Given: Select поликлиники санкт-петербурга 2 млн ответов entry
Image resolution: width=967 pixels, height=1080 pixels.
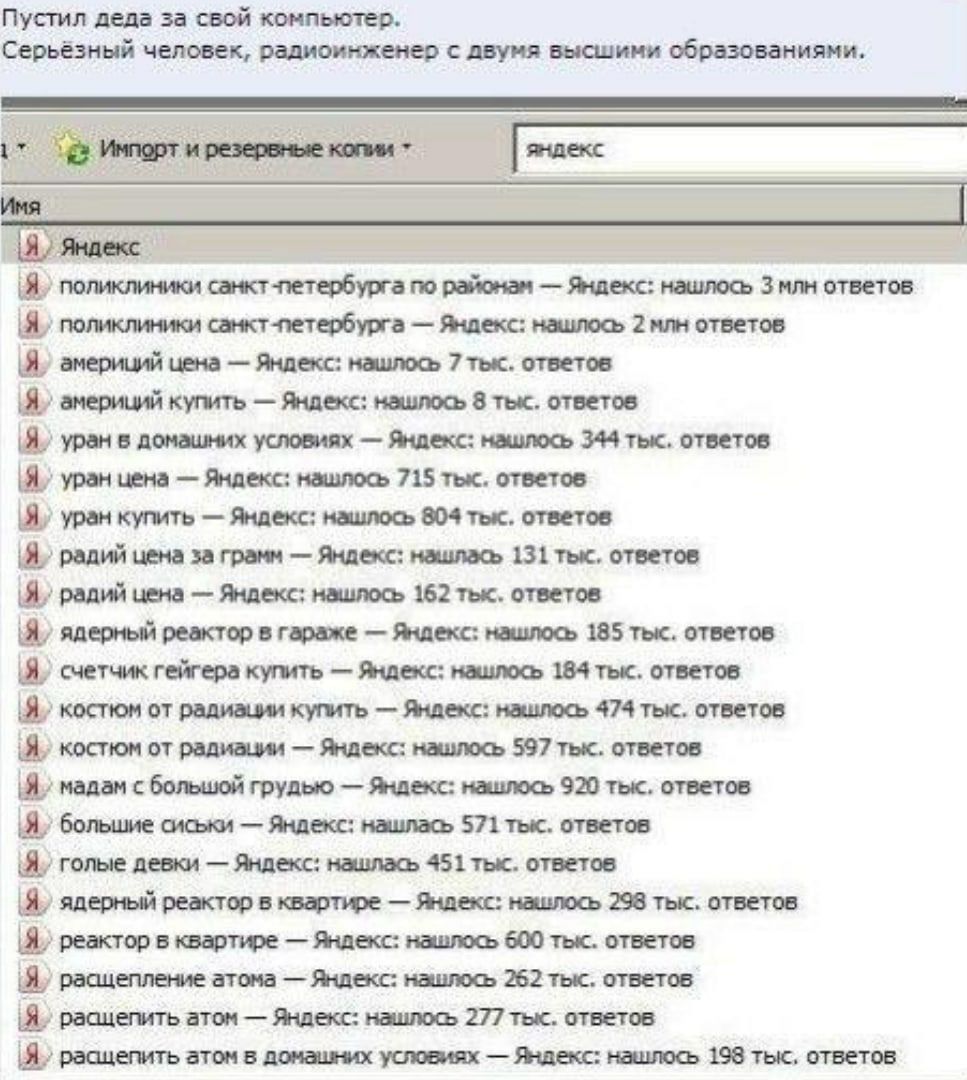Looking at the screenshot, I should (x=422, y=324).
